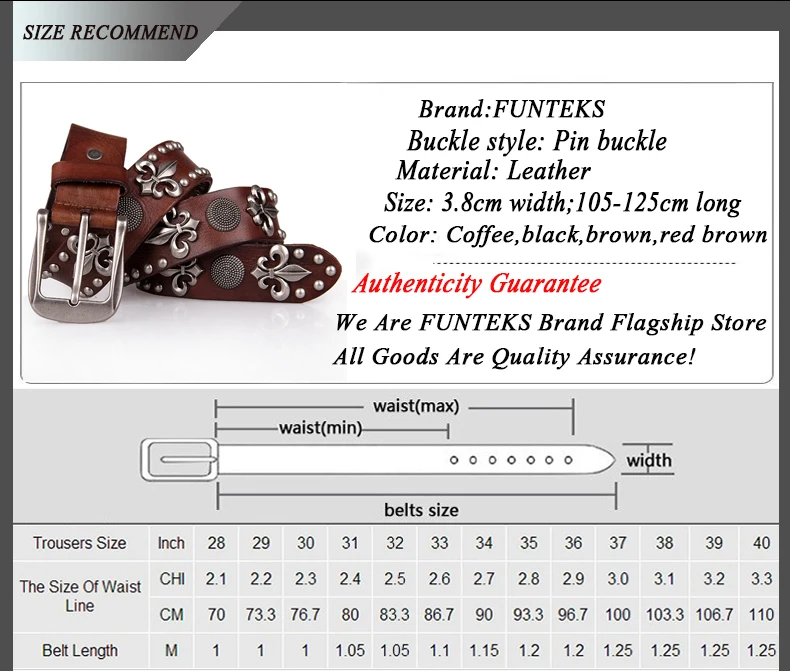This screenshot has width=790, height=671.
Task: Select the Color: Coffee,black,brown line
Action: (568, 235)
